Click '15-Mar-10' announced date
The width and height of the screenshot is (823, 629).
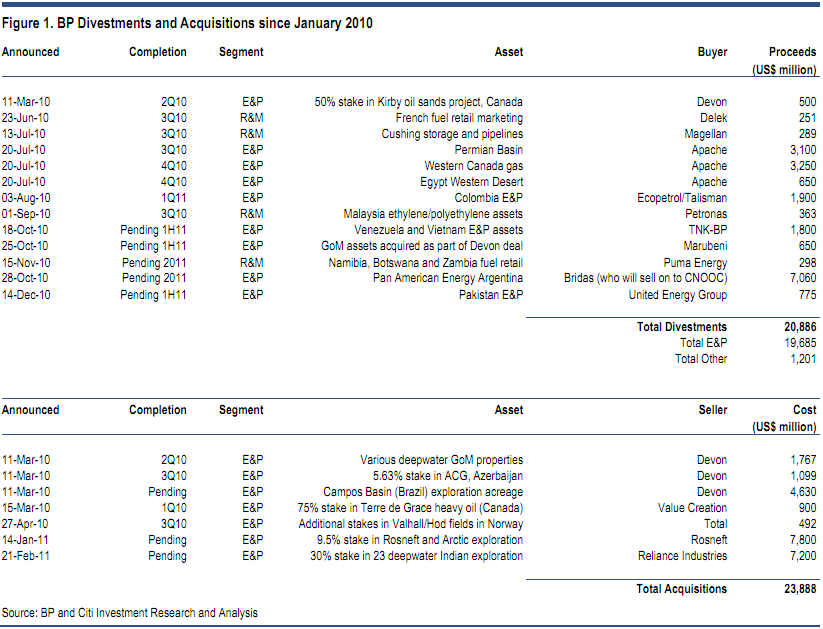coord(26,508)
